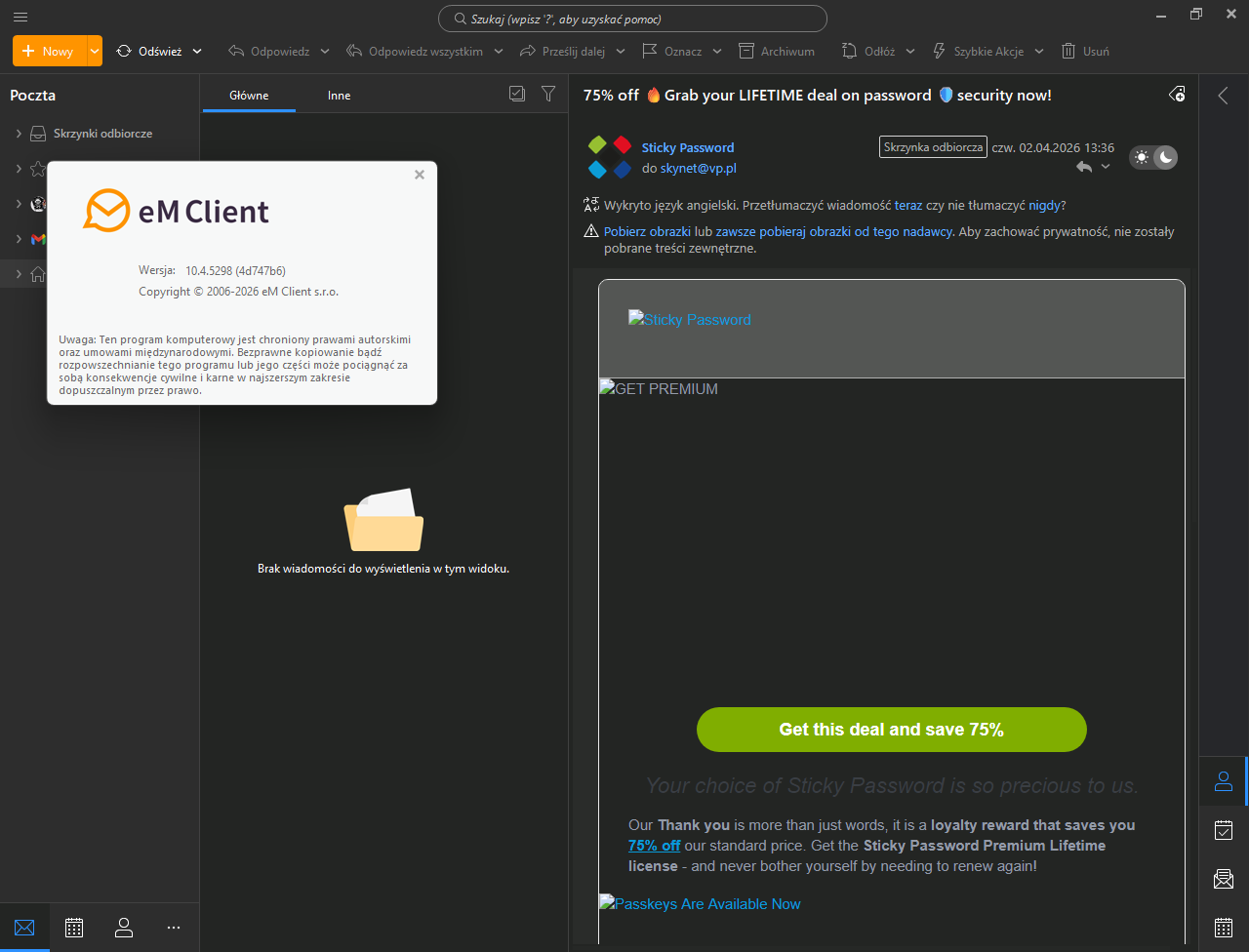Click zawsze pobieraj obrazki od tego nadawcy
The image size is (1249, 952).
tap(834, 232)
